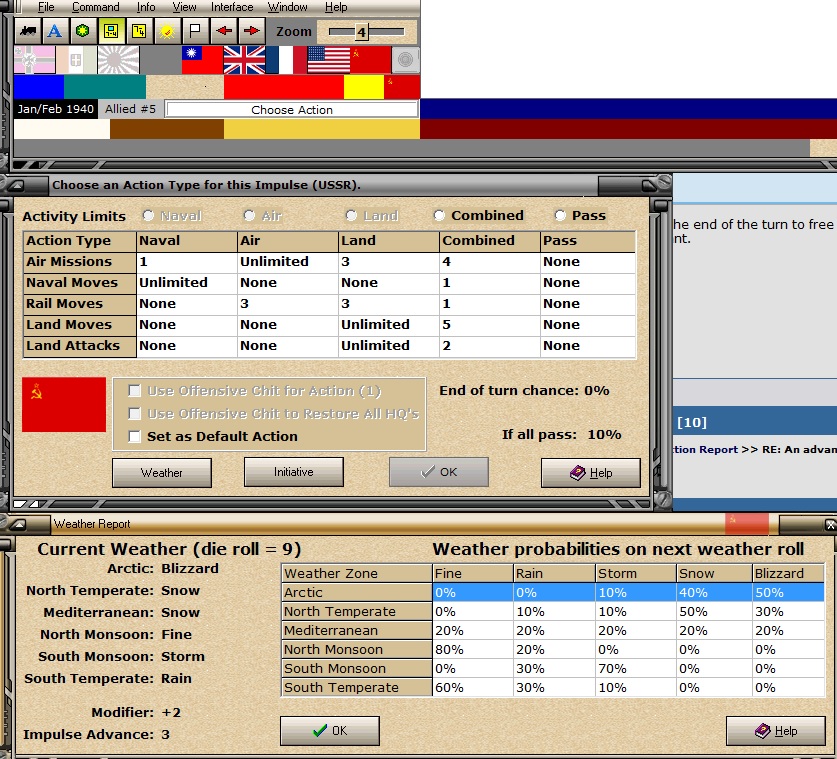The width and height of the screenshot is (837, 759).
Task: Open Help in the Weather Report window
Action: tap(776, 731)
